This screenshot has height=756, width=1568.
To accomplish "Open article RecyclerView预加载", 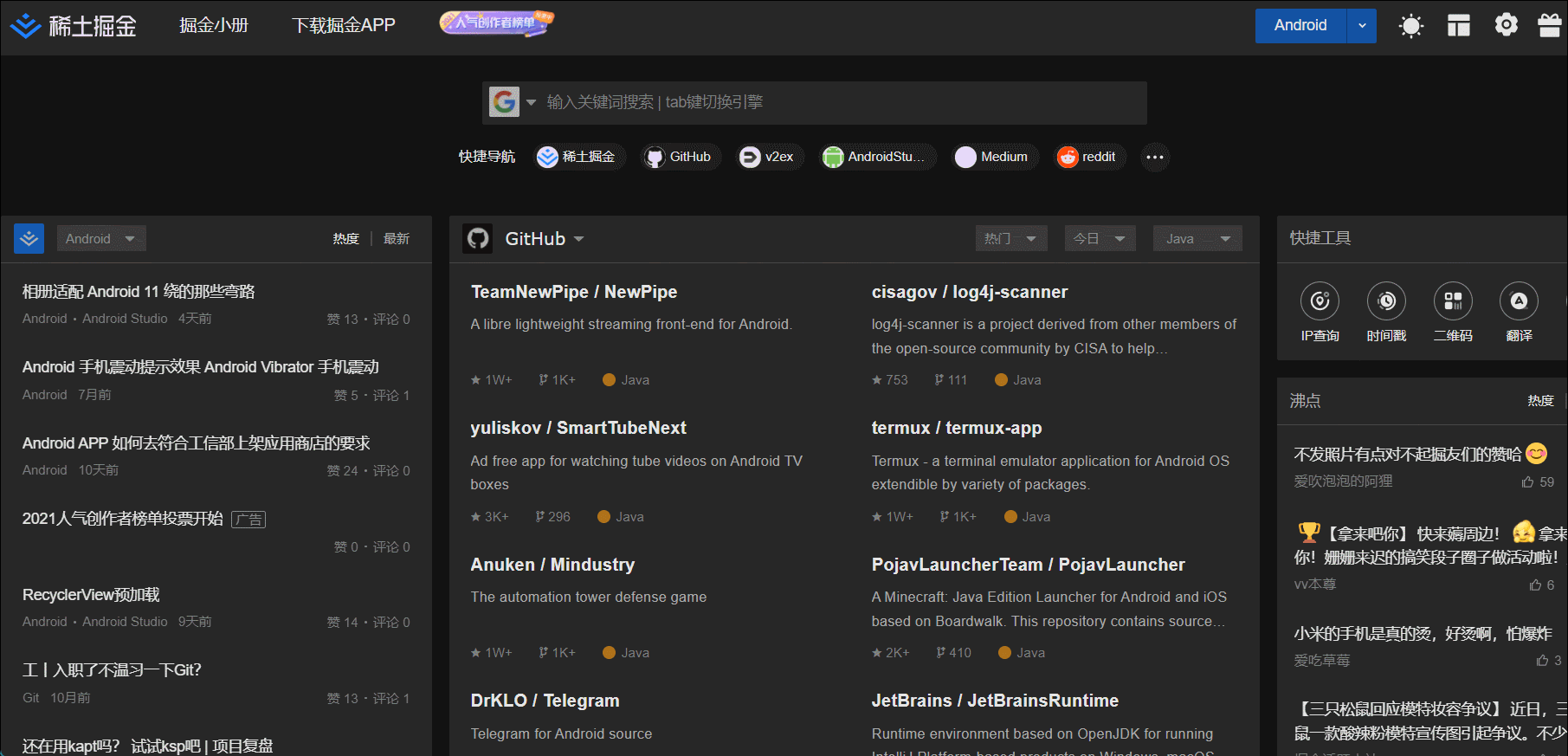I will point(91,595).
